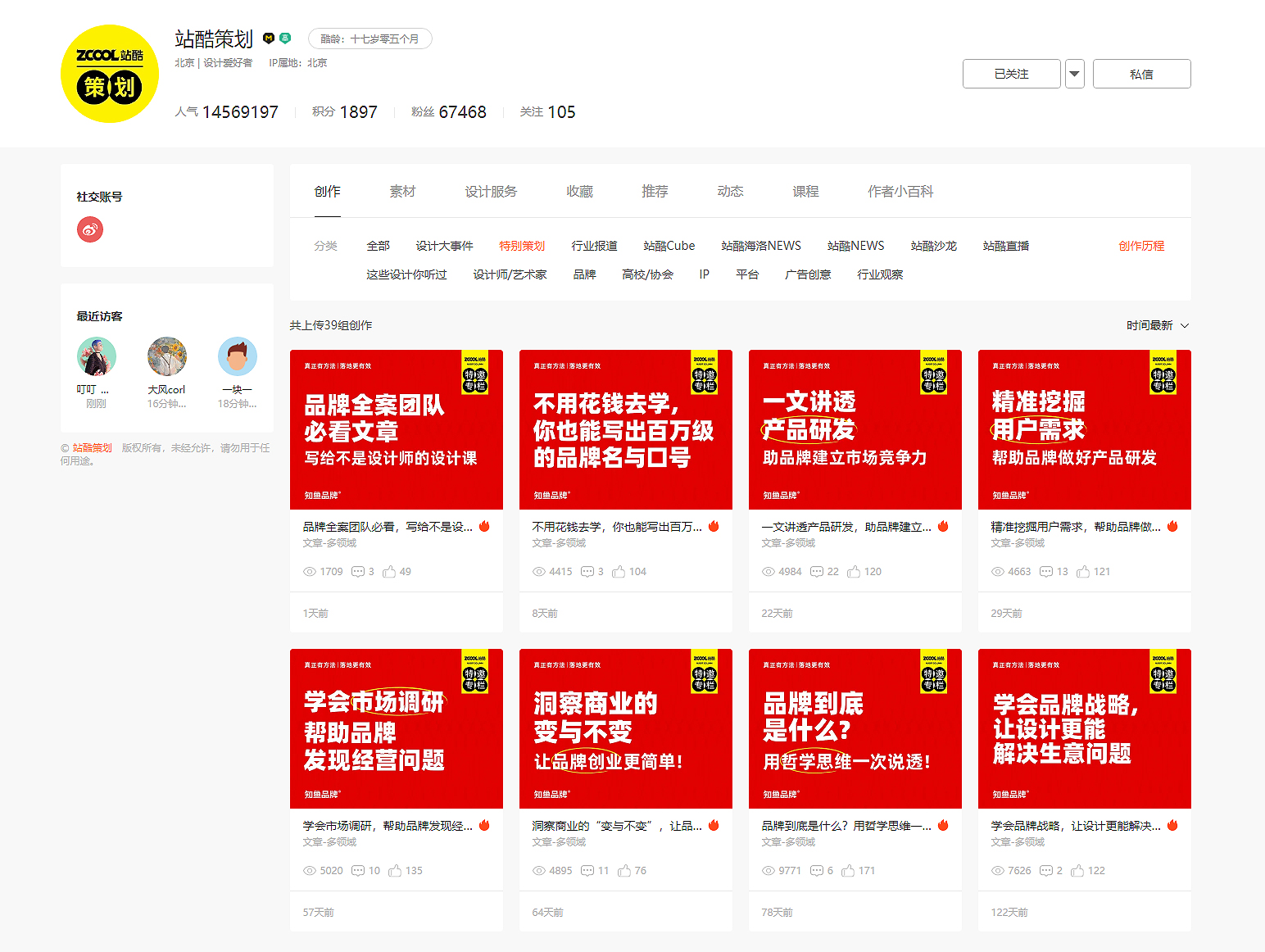Click like icon on 洞察商业的变与不变 card
This screenshot has height=952, width=1265.
624,871
